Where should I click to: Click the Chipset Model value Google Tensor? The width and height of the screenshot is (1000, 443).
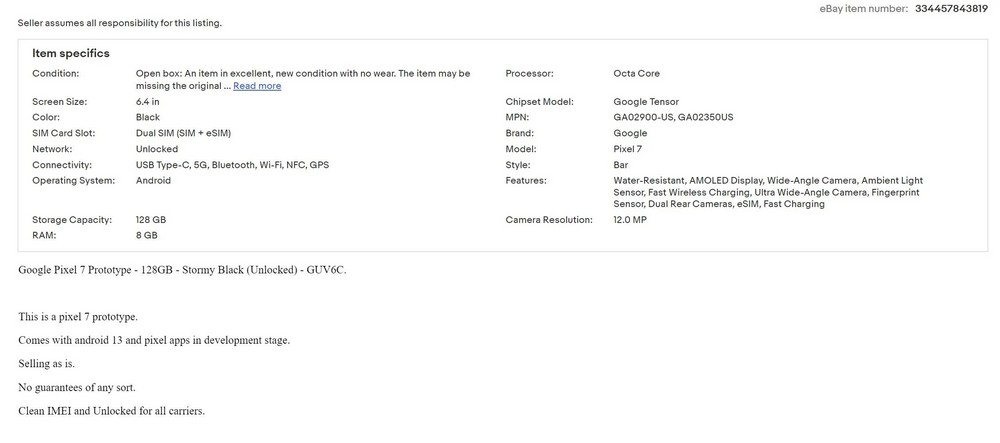[x=646, y=102]
